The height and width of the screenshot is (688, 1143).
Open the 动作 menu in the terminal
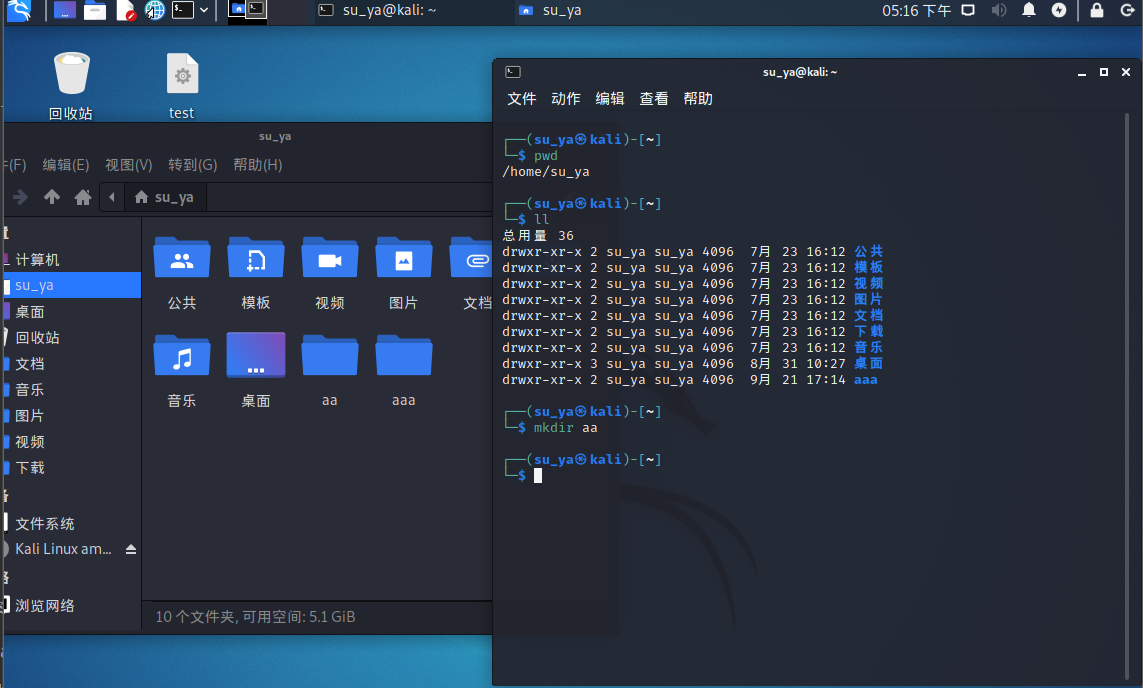click(x=566, y=98)
